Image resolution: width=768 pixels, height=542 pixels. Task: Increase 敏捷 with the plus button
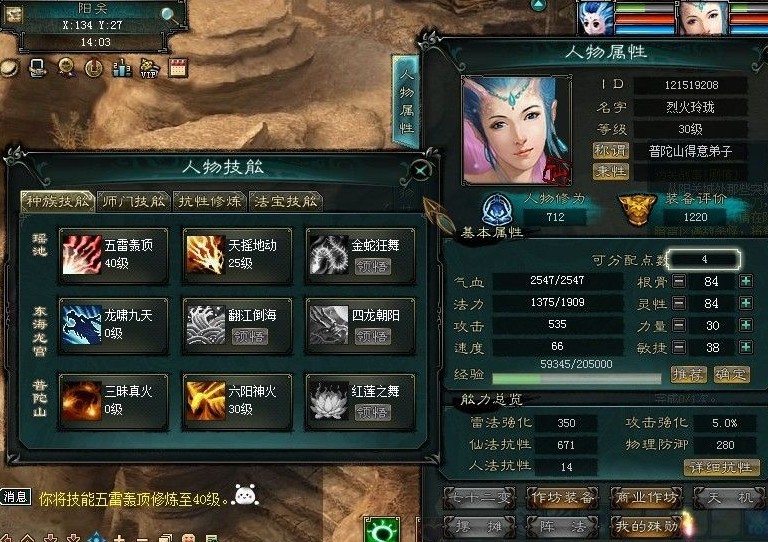tap(746, 347)
